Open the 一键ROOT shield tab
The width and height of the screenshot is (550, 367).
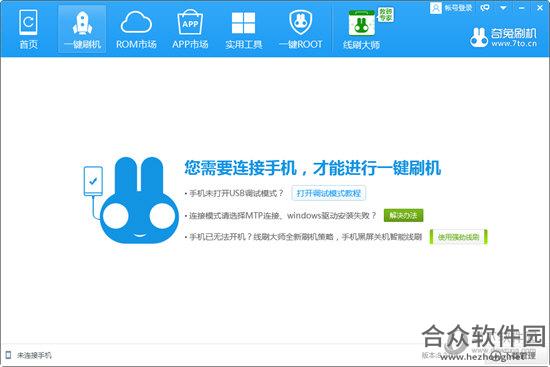(301, 29)
